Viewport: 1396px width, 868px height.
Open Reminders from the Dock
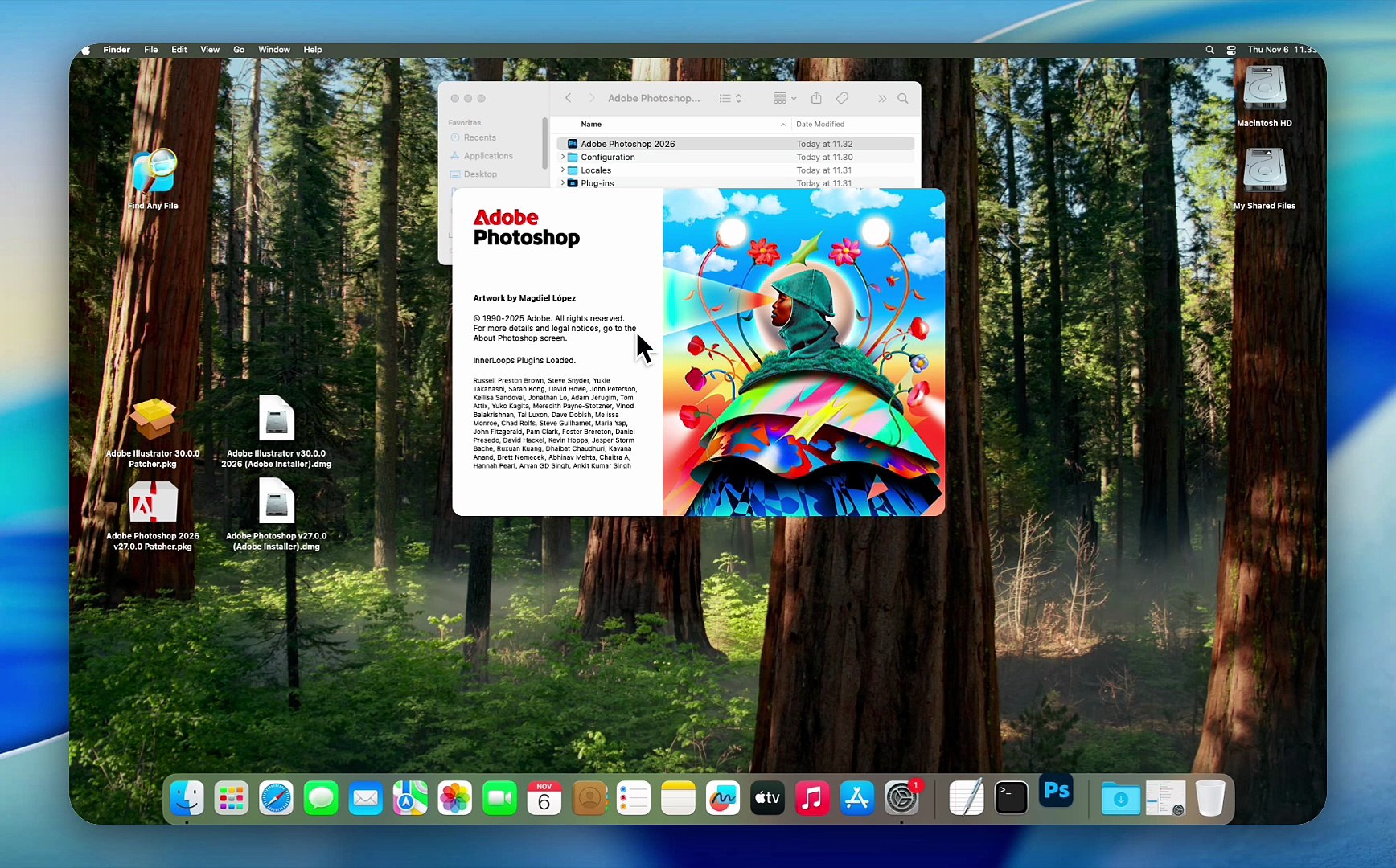click(634, 798)
